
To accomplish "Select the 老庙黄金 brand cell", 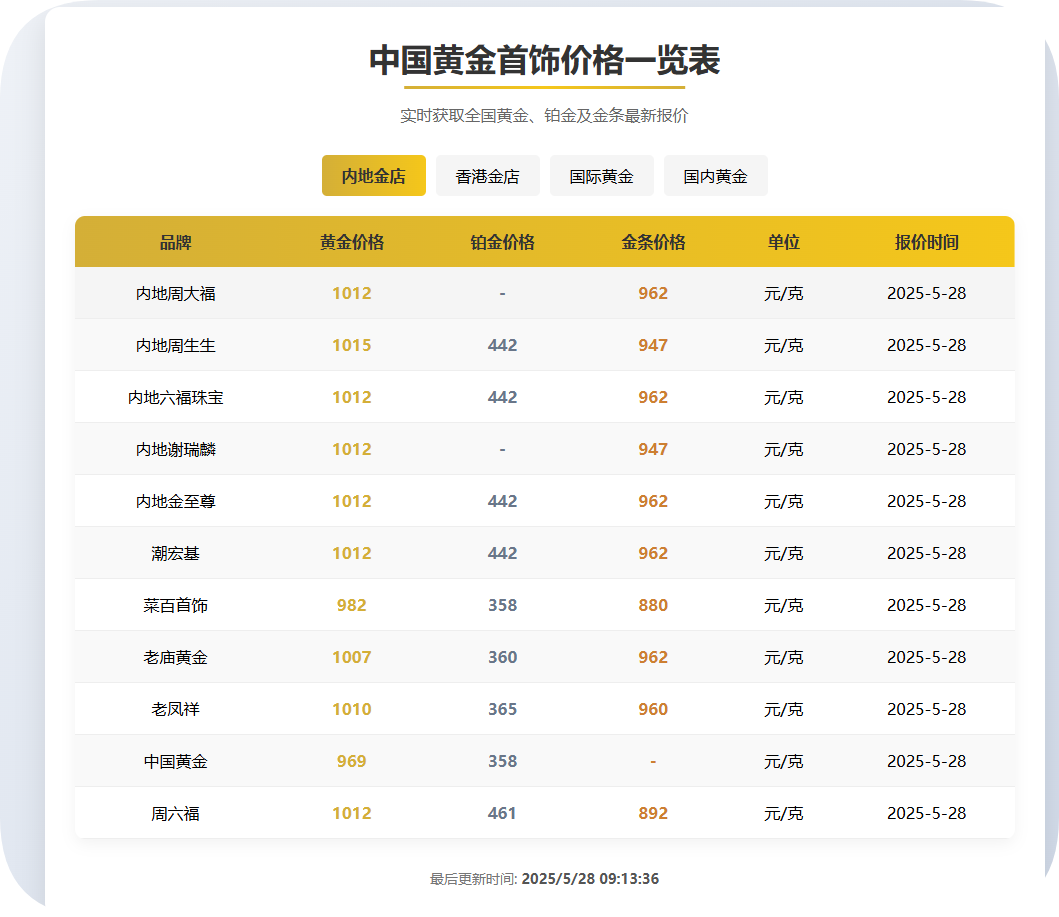I will [x=176, y=657].
